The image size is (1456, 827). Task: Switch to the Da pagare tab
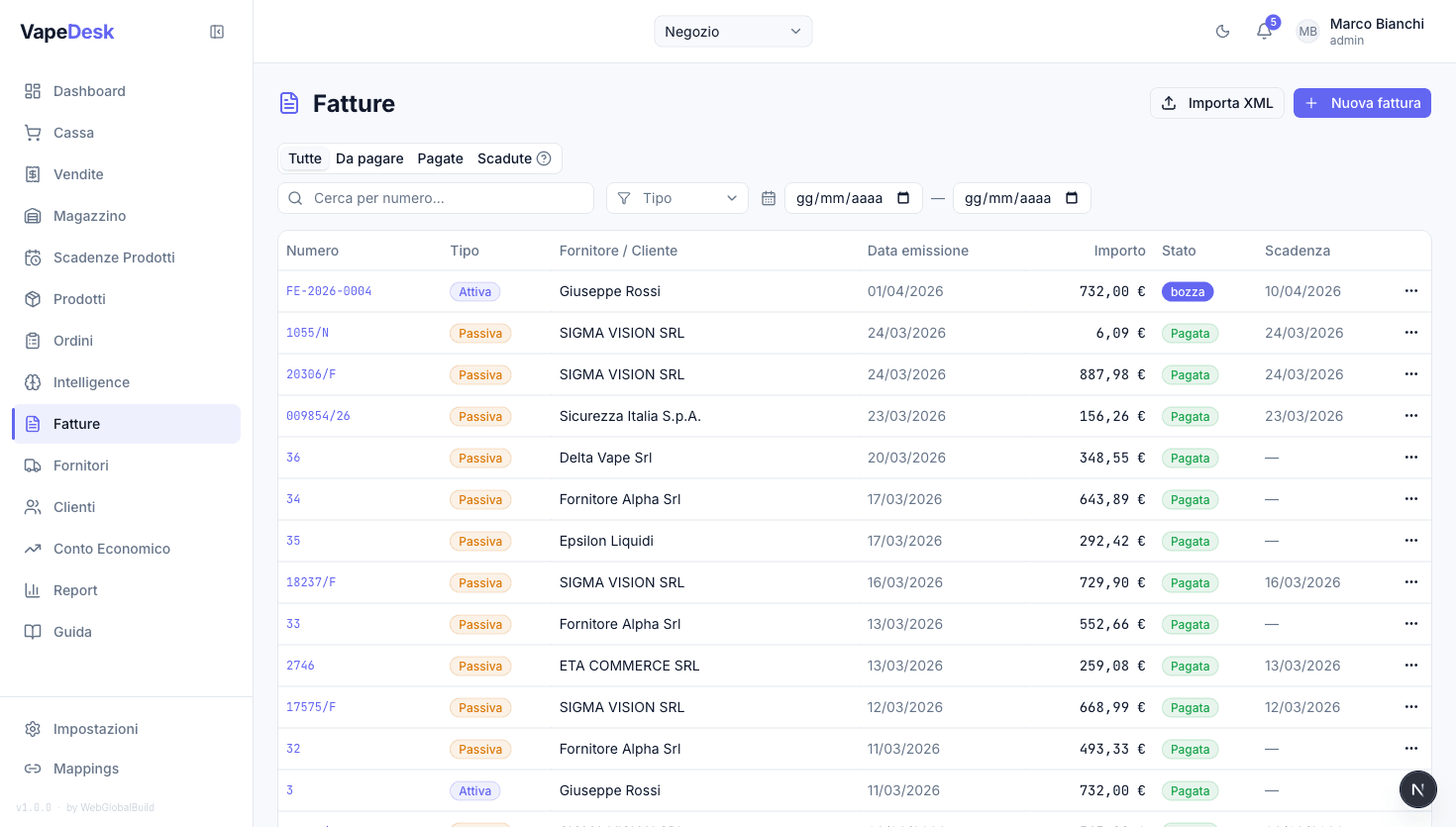(369, 158)
